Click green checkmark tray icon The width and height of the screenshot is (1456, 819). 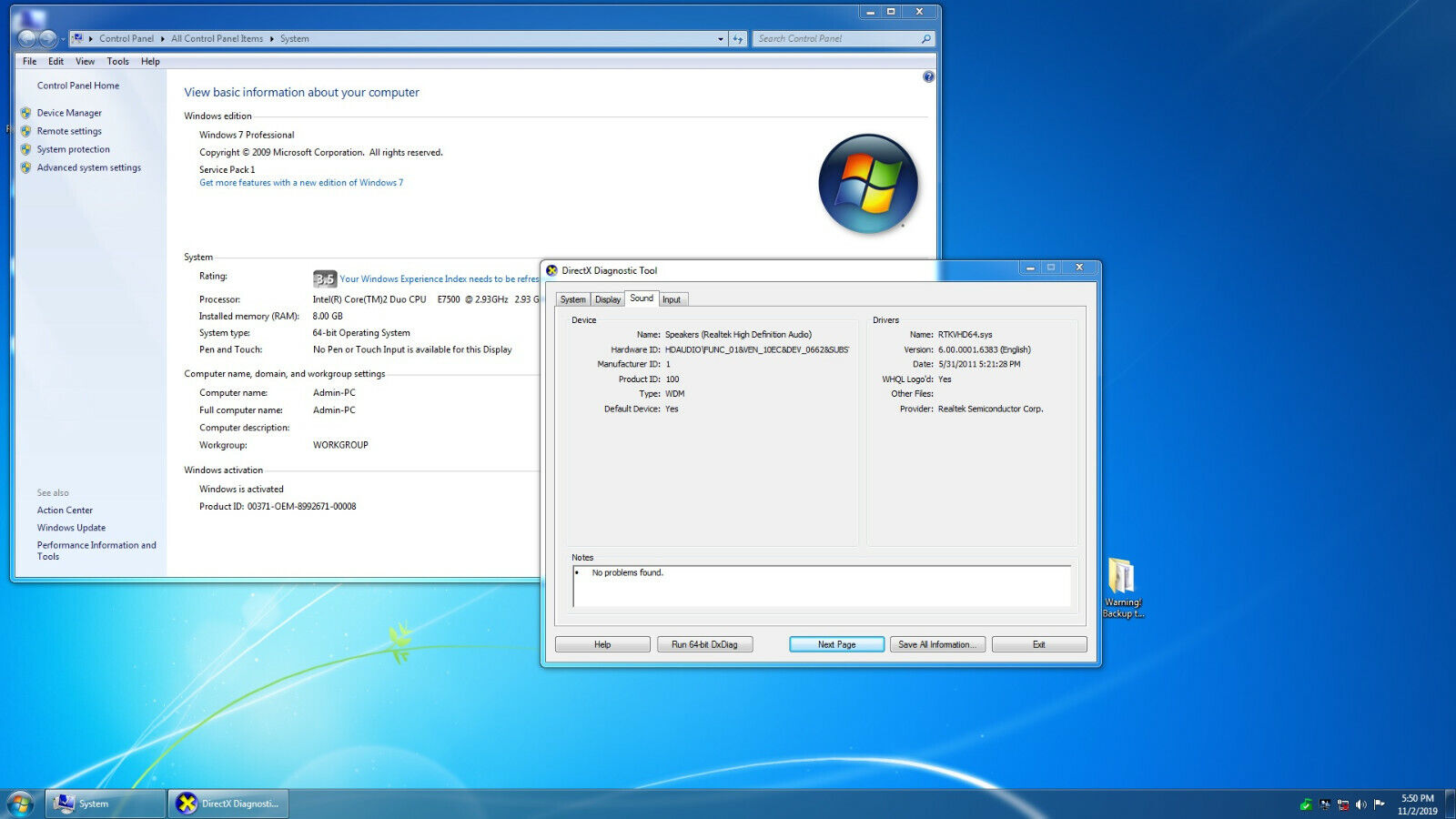pos(1306,804)
